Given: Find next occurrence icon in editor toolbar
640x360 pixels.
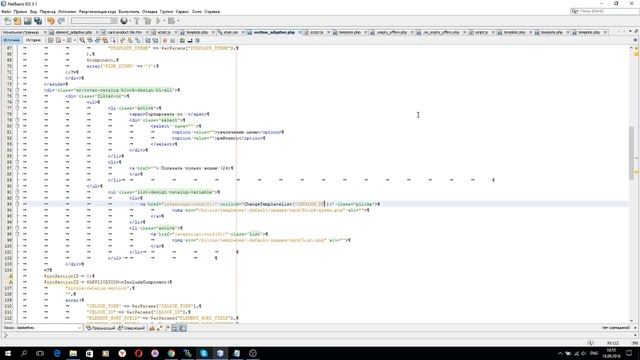Looking at the screenshot, I should point(98,40).
